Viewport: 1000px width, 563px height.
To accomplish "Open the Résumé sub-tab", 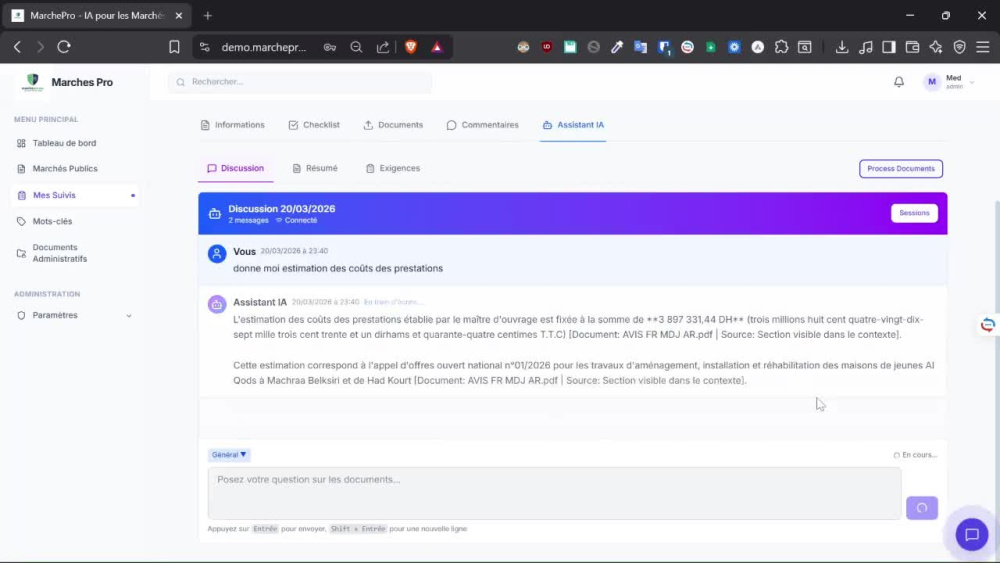I will tap(315, 168).
